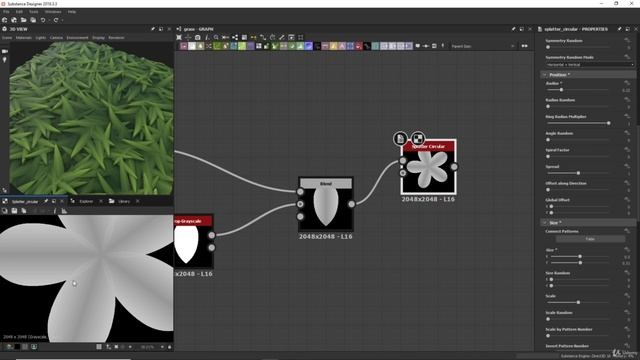Click the frame-all icon at graph toolbar start
The image size is (640, 360).
click(x=179, y=37)
